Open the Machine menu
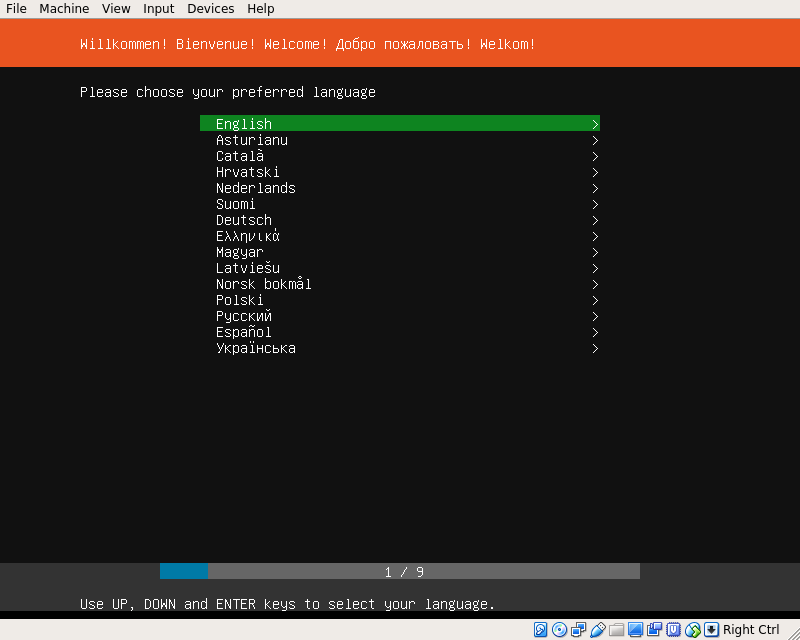This screenshot has width=800, height=640. click(x=64, y=9)
